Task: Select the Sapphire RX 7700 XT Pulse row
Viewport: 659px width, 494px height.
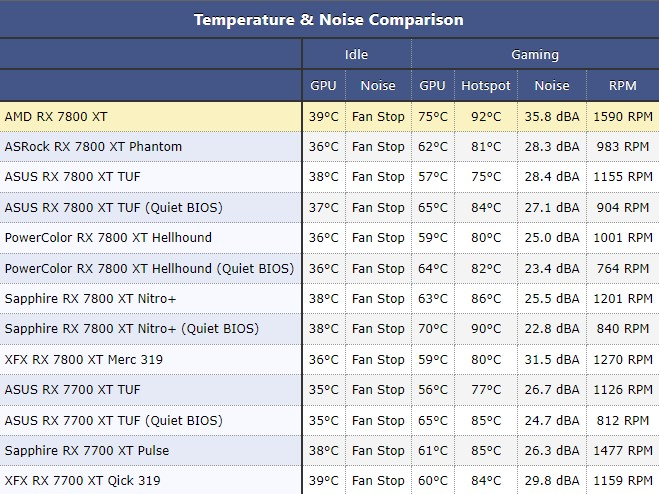Action: [330, 450]
